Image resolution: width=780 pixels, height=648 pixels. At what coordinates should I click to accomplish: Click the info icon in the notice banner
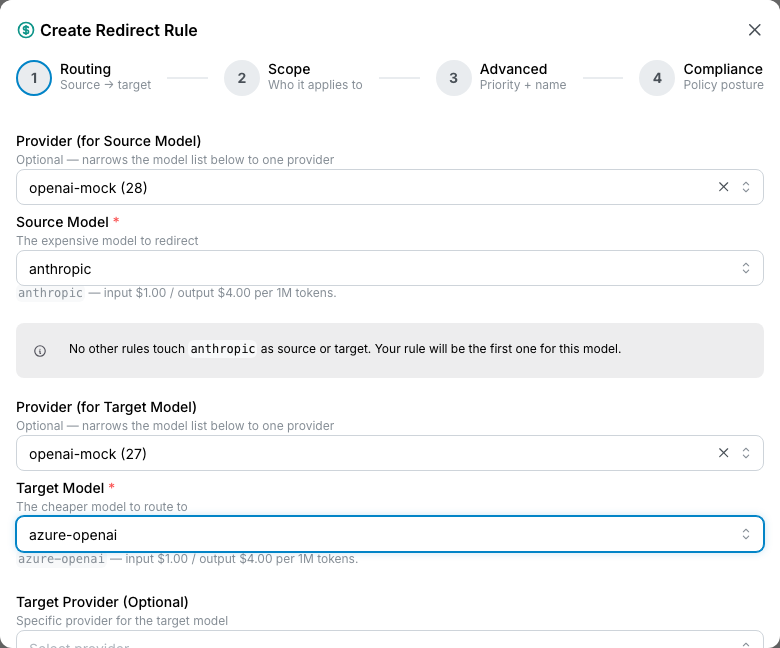[40, 351]
